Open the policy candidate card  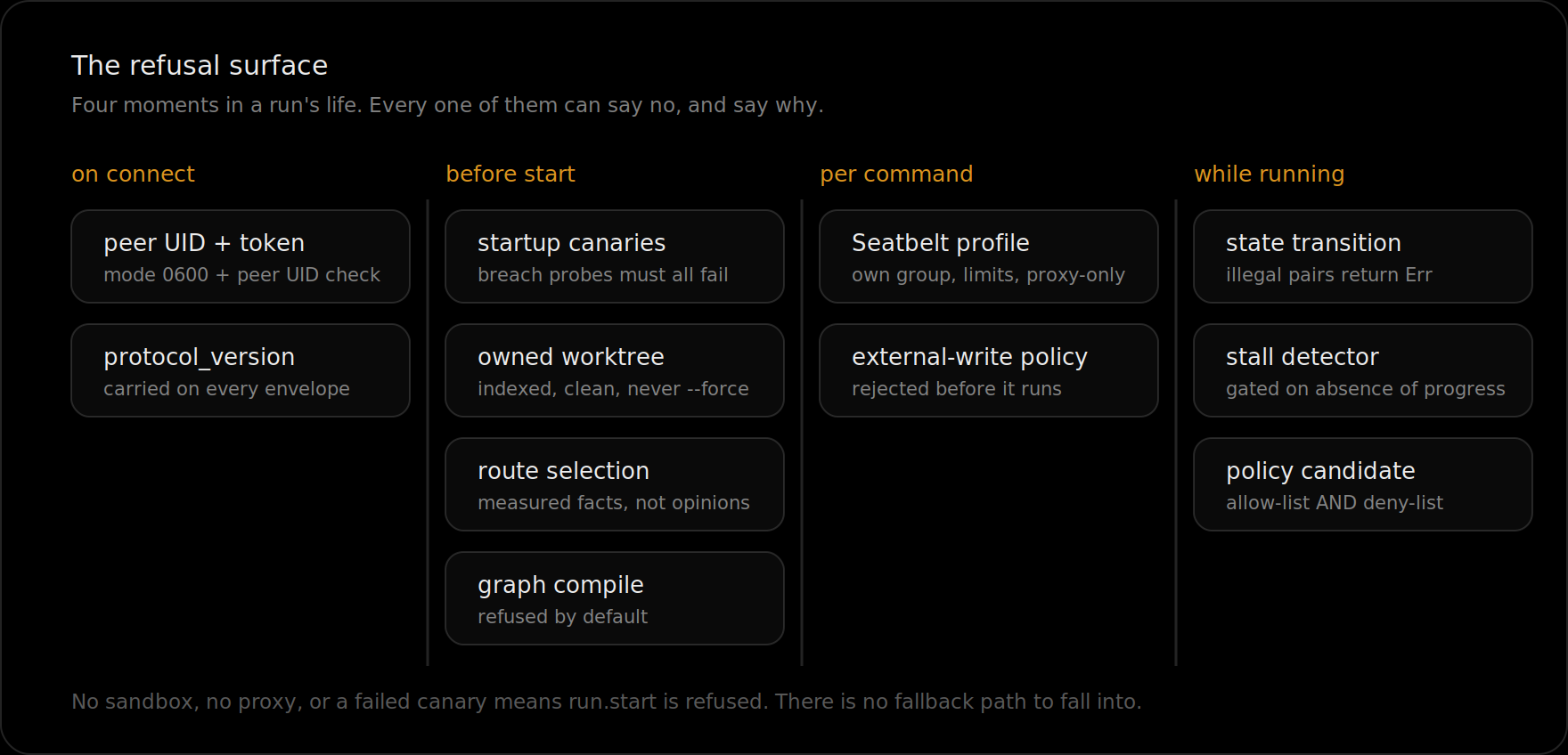click(x=1363, y=484)
